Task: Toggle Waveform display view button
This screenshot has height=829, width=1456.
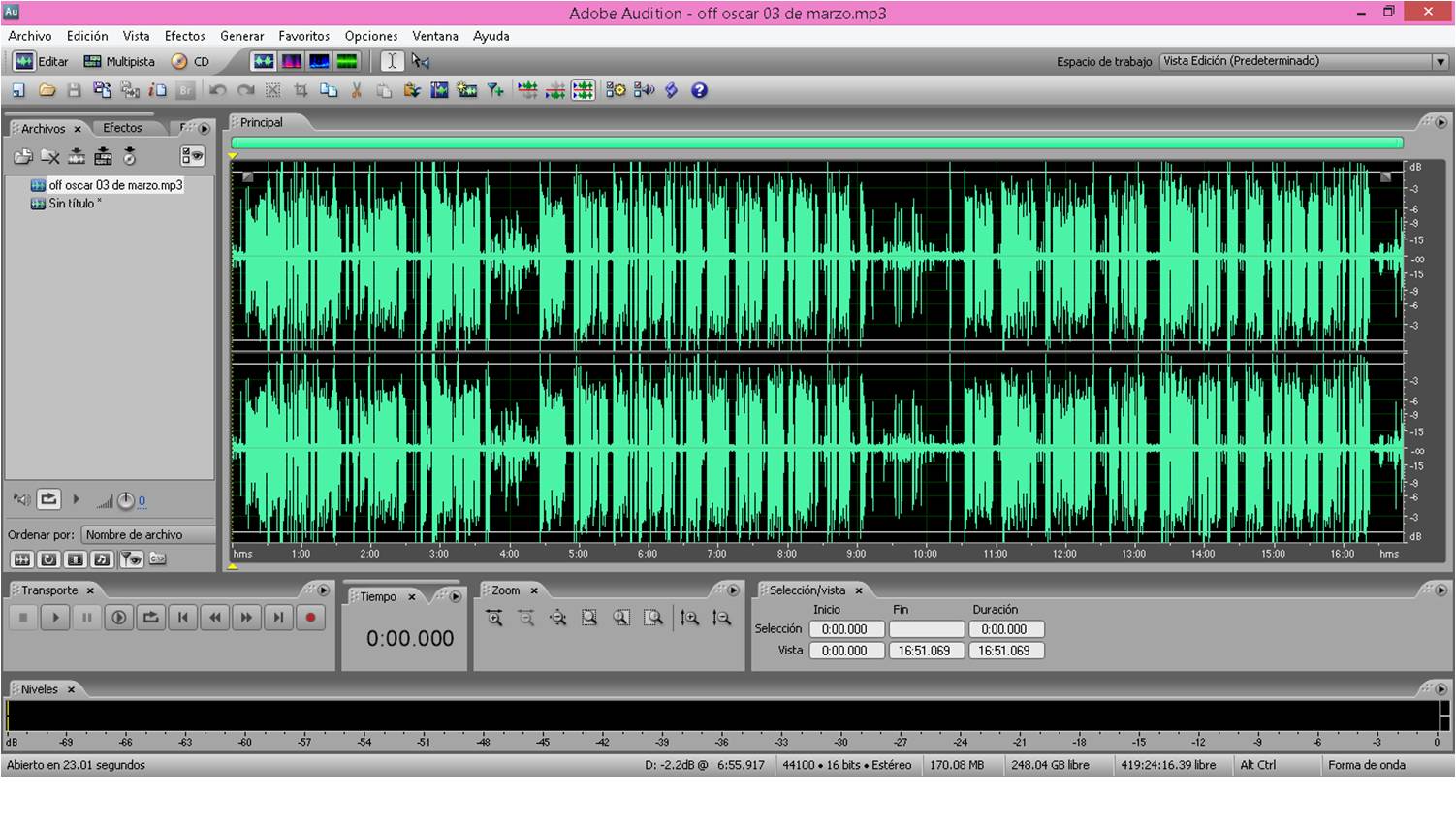Action: tap(264, 61)
